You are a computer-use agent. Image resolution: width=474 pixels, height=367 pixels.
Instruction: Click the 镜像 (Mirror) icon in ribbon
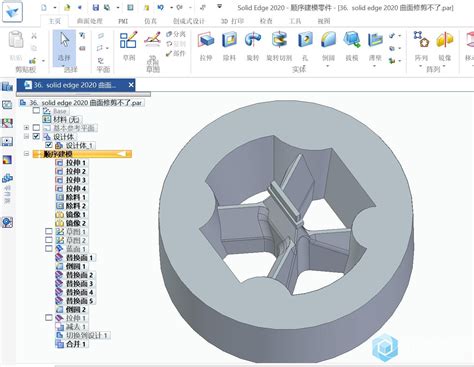coord(445,40)
